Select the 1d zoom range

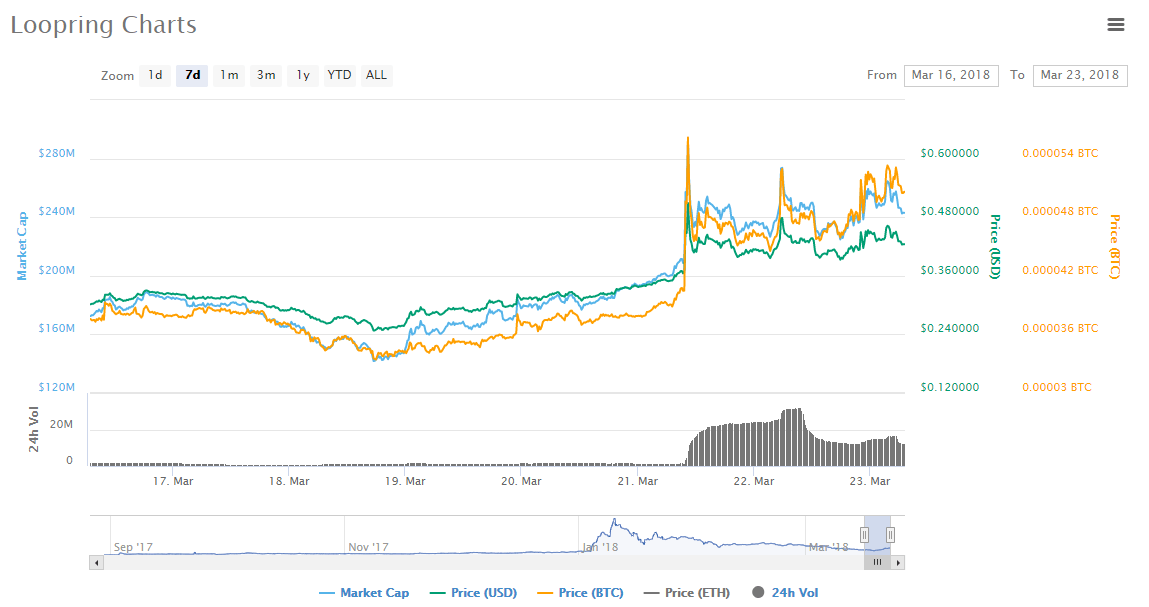[x=155, y=75]
